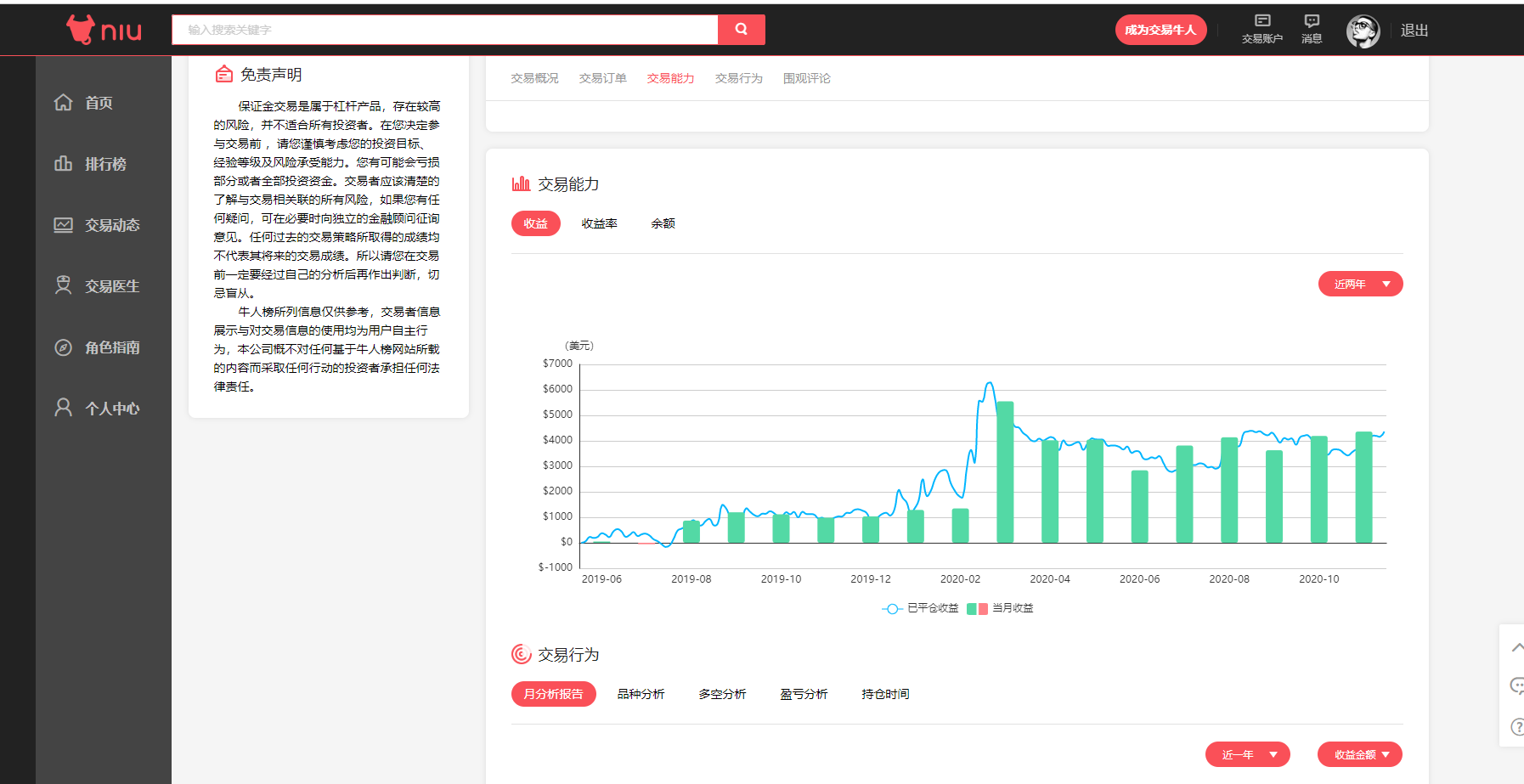The image size is (1524, 784).
Task: Switch to 盈亏分析 tab
Action: (804, 694)
